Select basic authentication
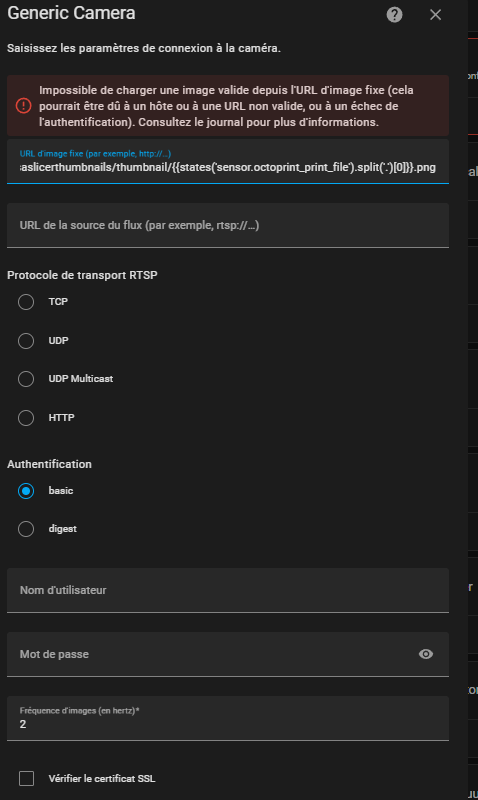Screen dimensions: 478x800 point(26,491)
